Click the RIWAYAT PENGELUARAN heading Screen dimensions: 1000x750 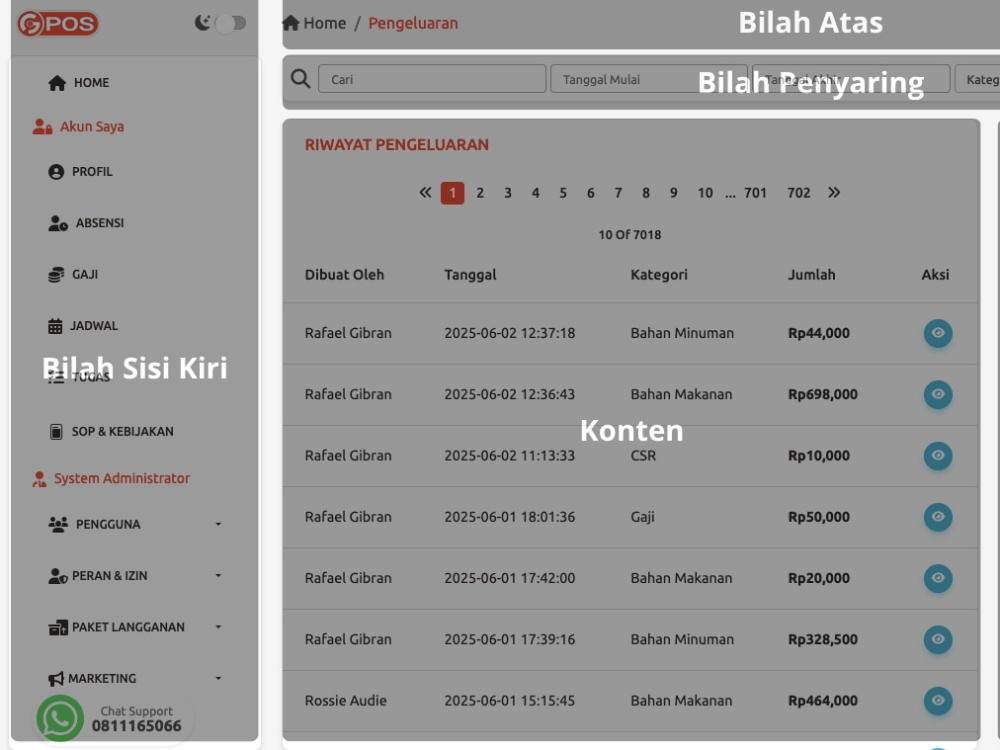(397, 145)
